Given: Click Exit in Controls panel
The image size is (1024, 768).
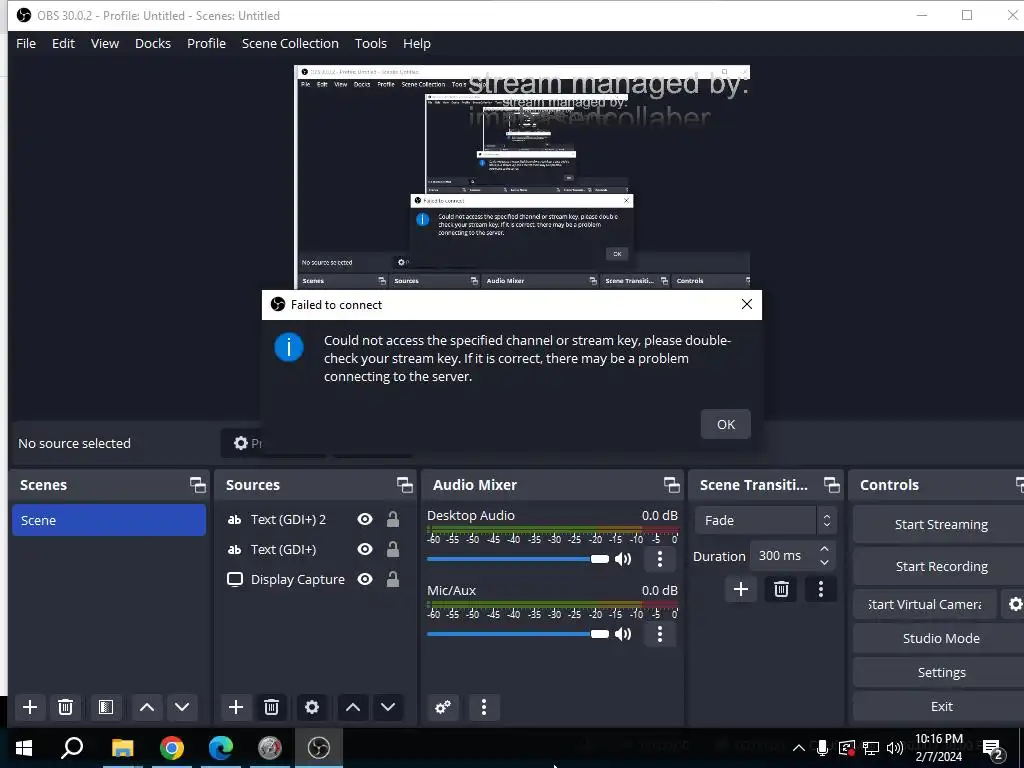Looking at the screenshot, I should click(940, 706).
